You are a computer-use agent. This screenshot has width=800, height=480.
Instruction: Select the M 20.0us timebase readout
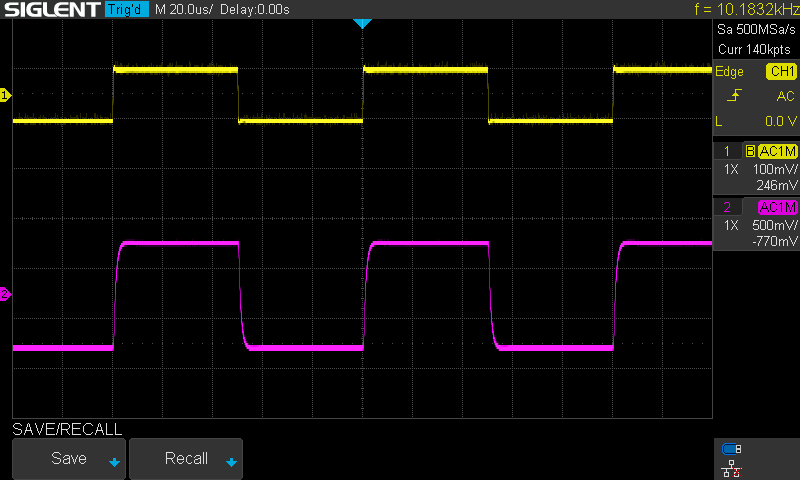184,9
